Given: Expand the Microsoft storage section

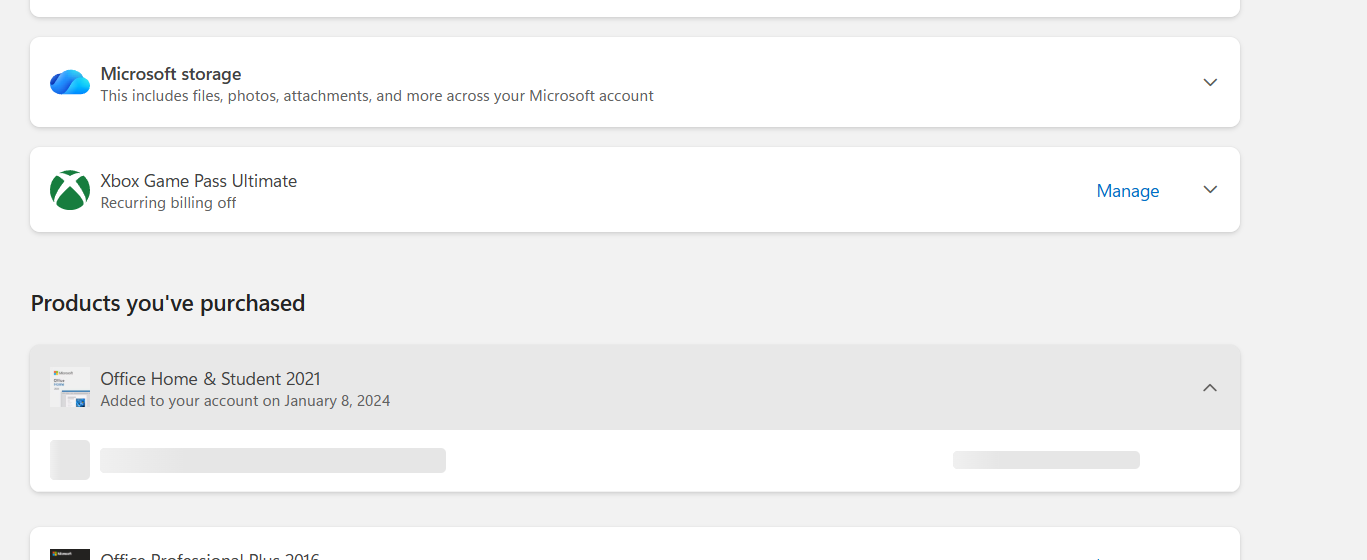Looking at the screenshot, I should pyautogui.click(x=1210, y=82).
